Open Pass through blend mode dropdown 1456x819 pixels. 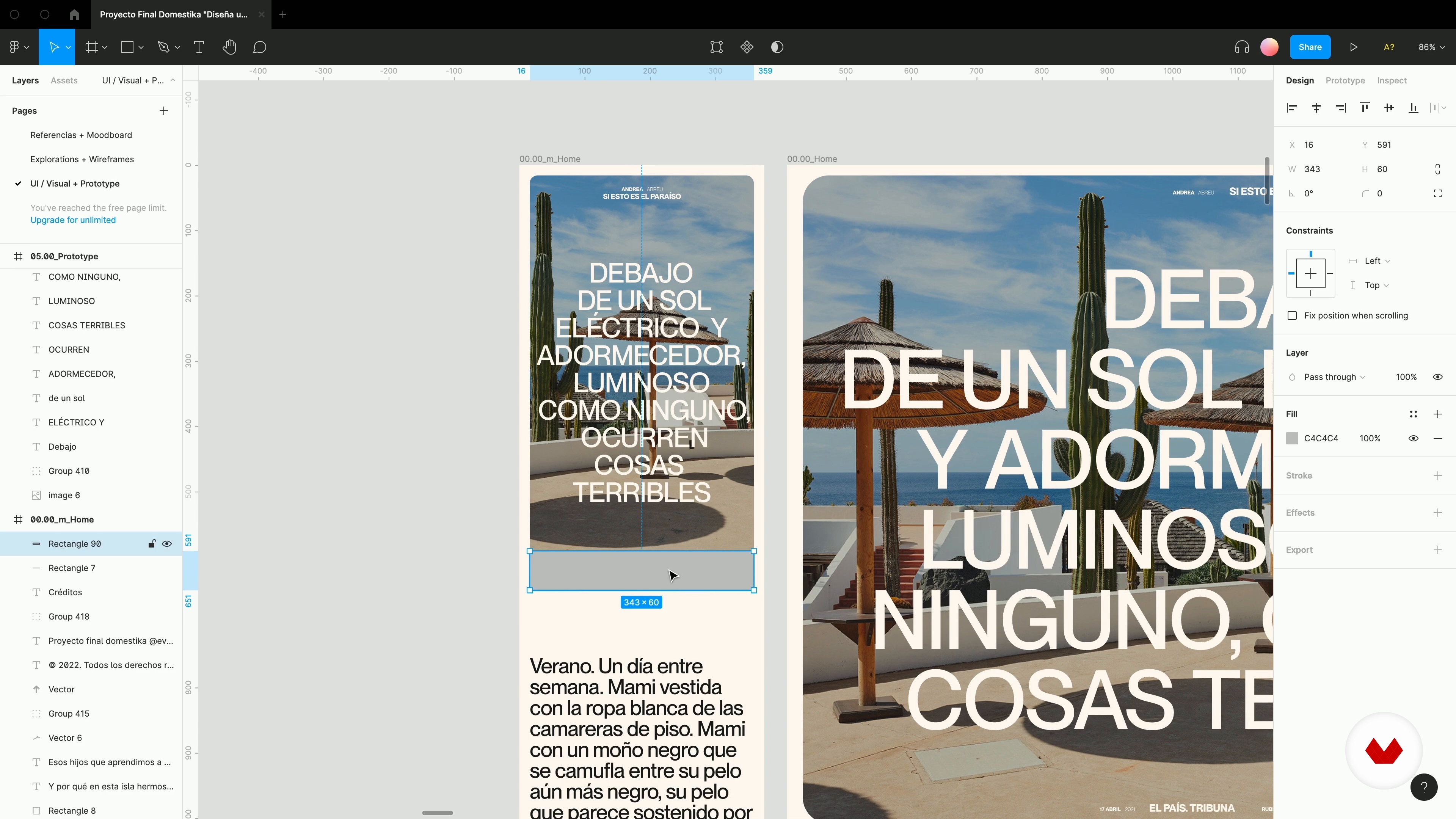(x=1335, y=377)
